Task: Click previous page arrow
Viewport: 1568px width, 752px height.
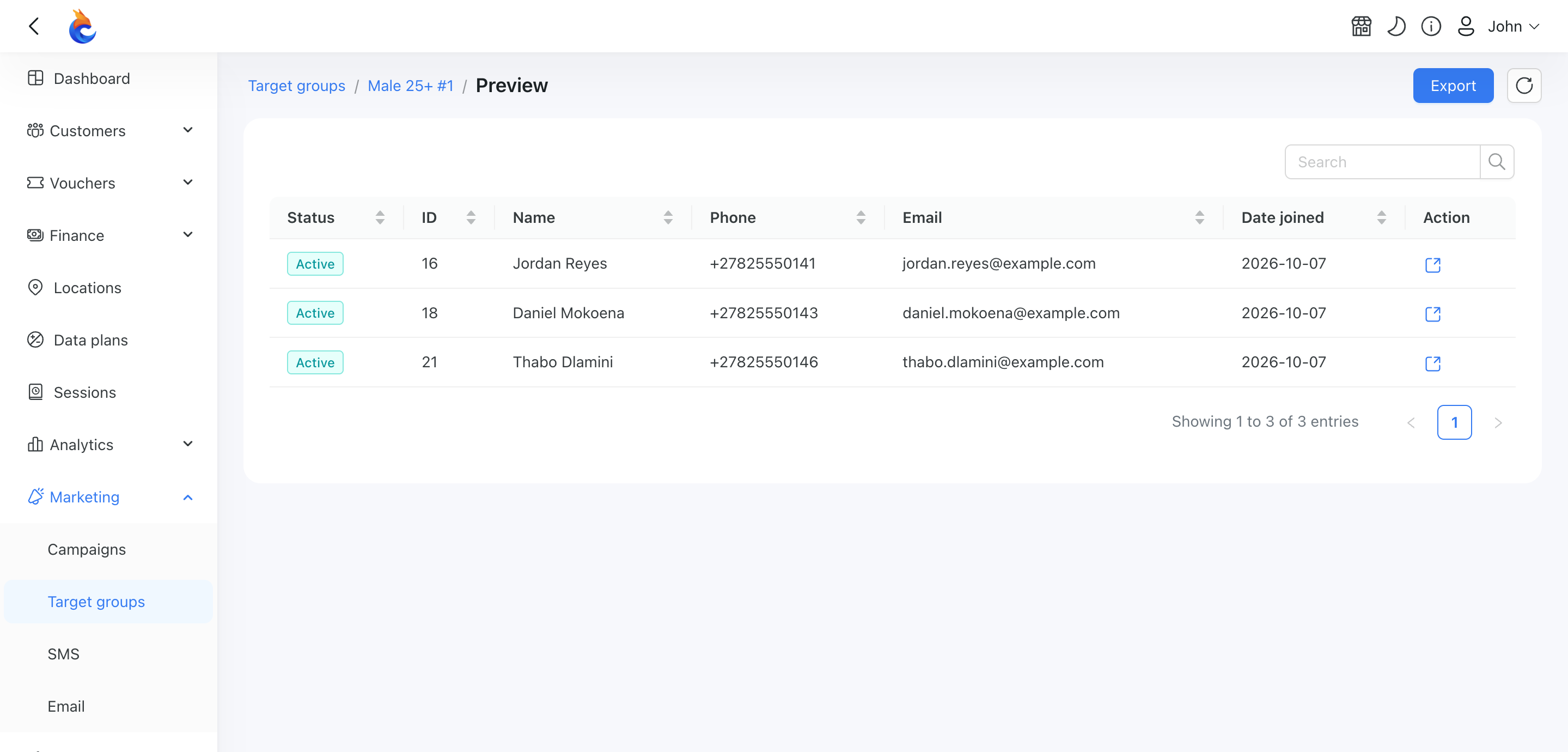Action: [x=1411, y=422]
